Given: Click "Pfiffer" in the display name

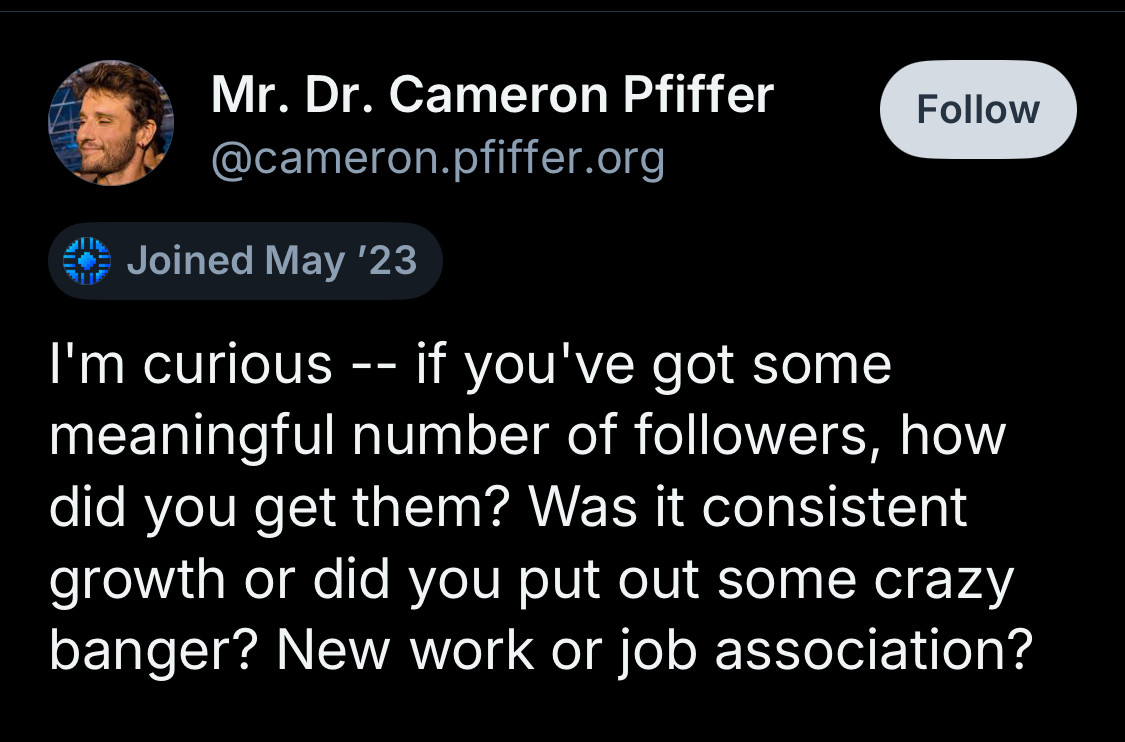Looking at the screenshot, I should pyautogui.click(x=698, y=95).
